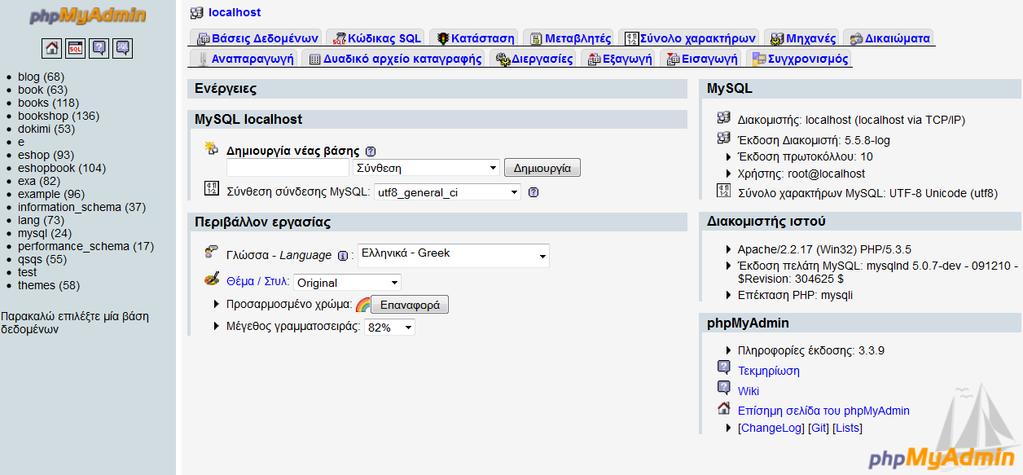Open phpMyAdmin documentation icon in sidebar
The image size is (1023, 475).
tap(99, 48)
